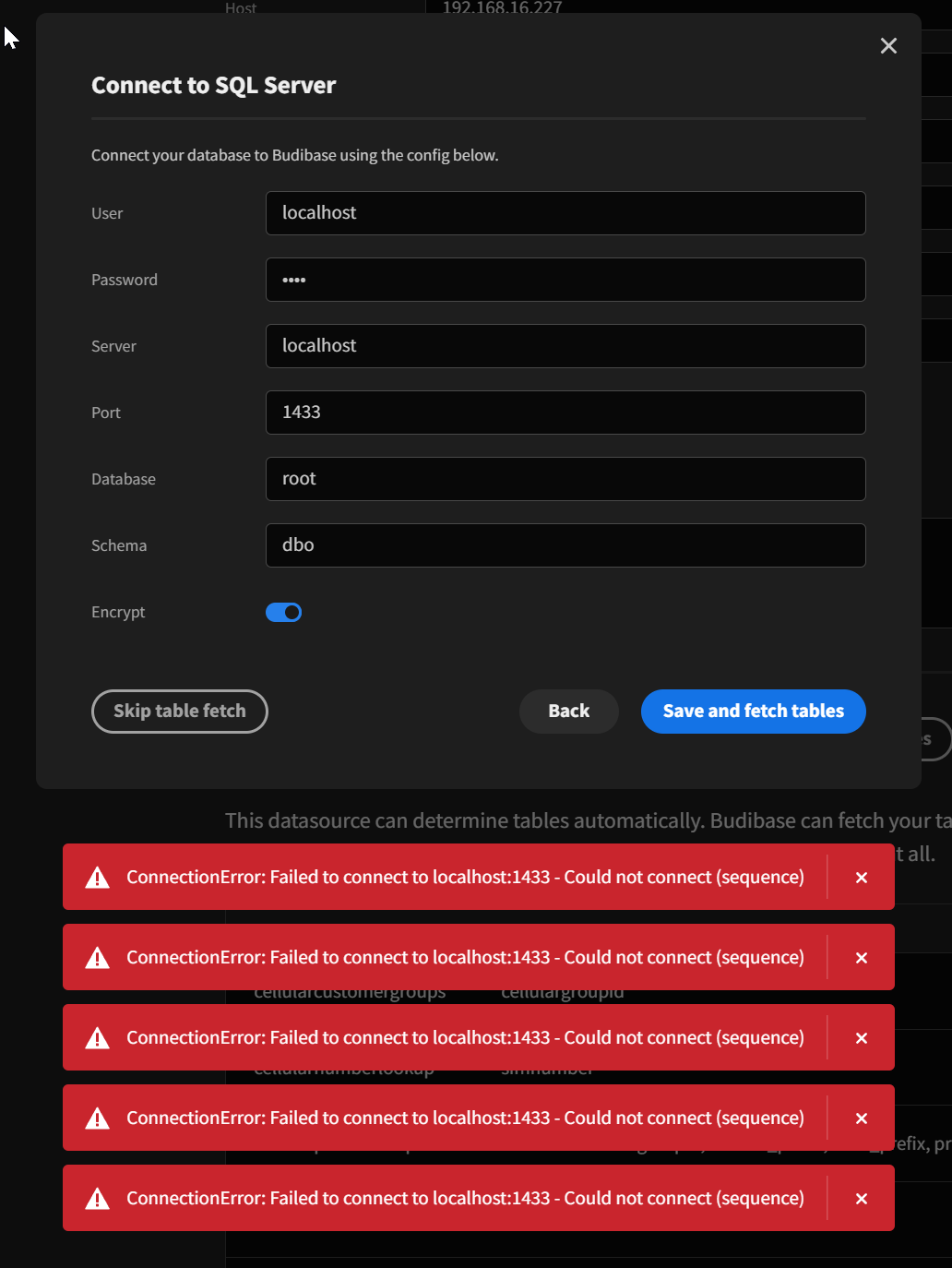Disable the Encrypt toggle
Image resolution: width=952 pixels, height=1268 pixels.
click(283, 612)
